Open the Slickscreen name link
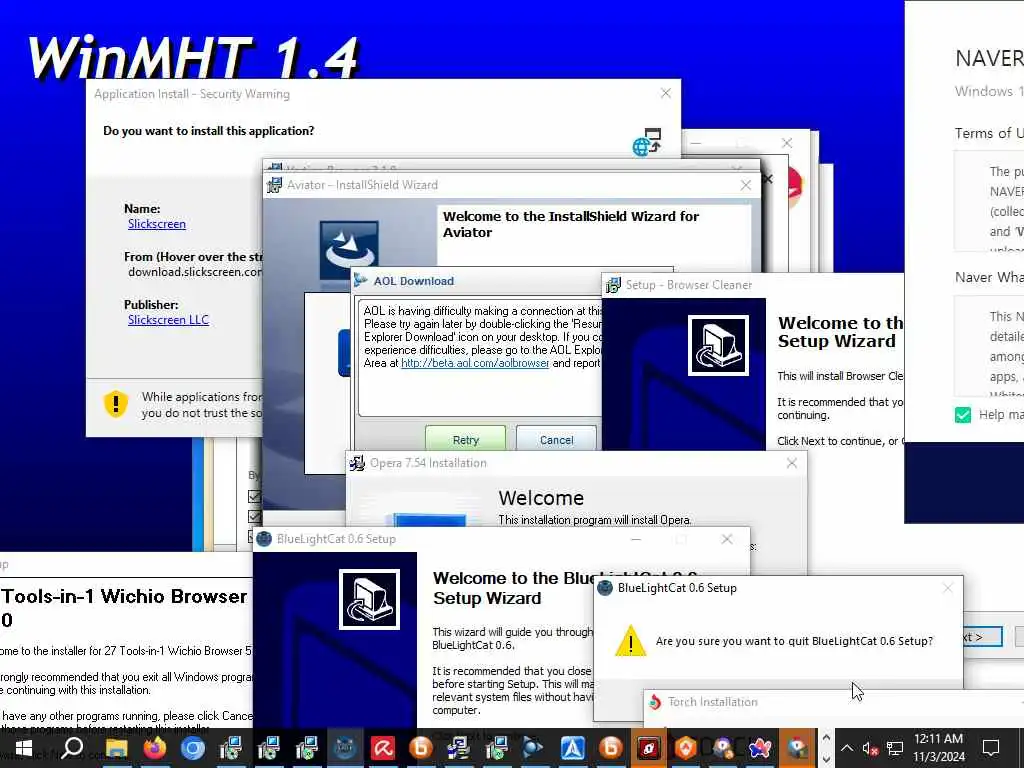1024x768 pixels. (157, 224)
